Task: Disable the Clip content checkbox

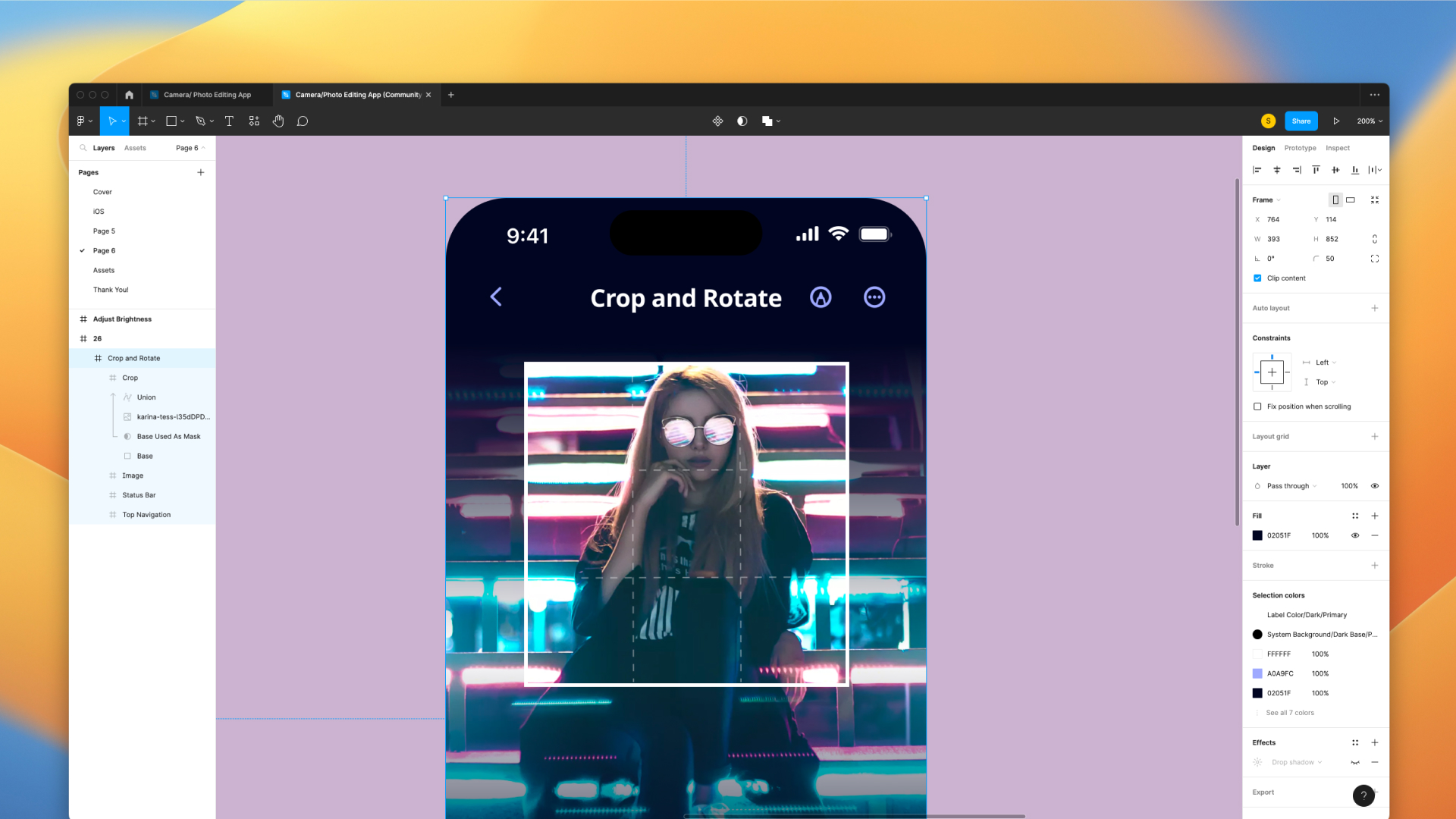Action: (1257, 278)
